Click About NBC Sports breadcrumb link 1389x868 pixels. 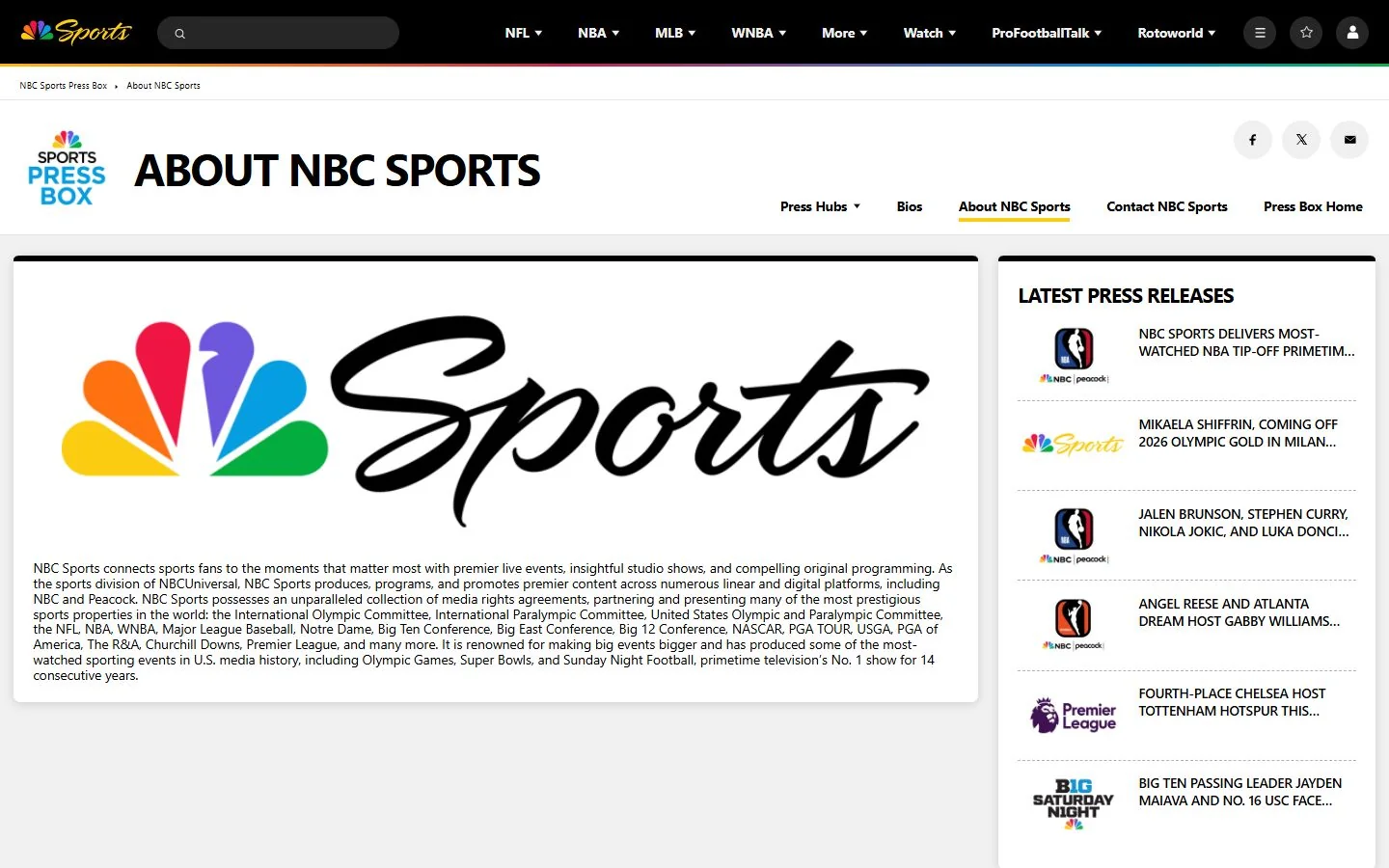[163, 86]
